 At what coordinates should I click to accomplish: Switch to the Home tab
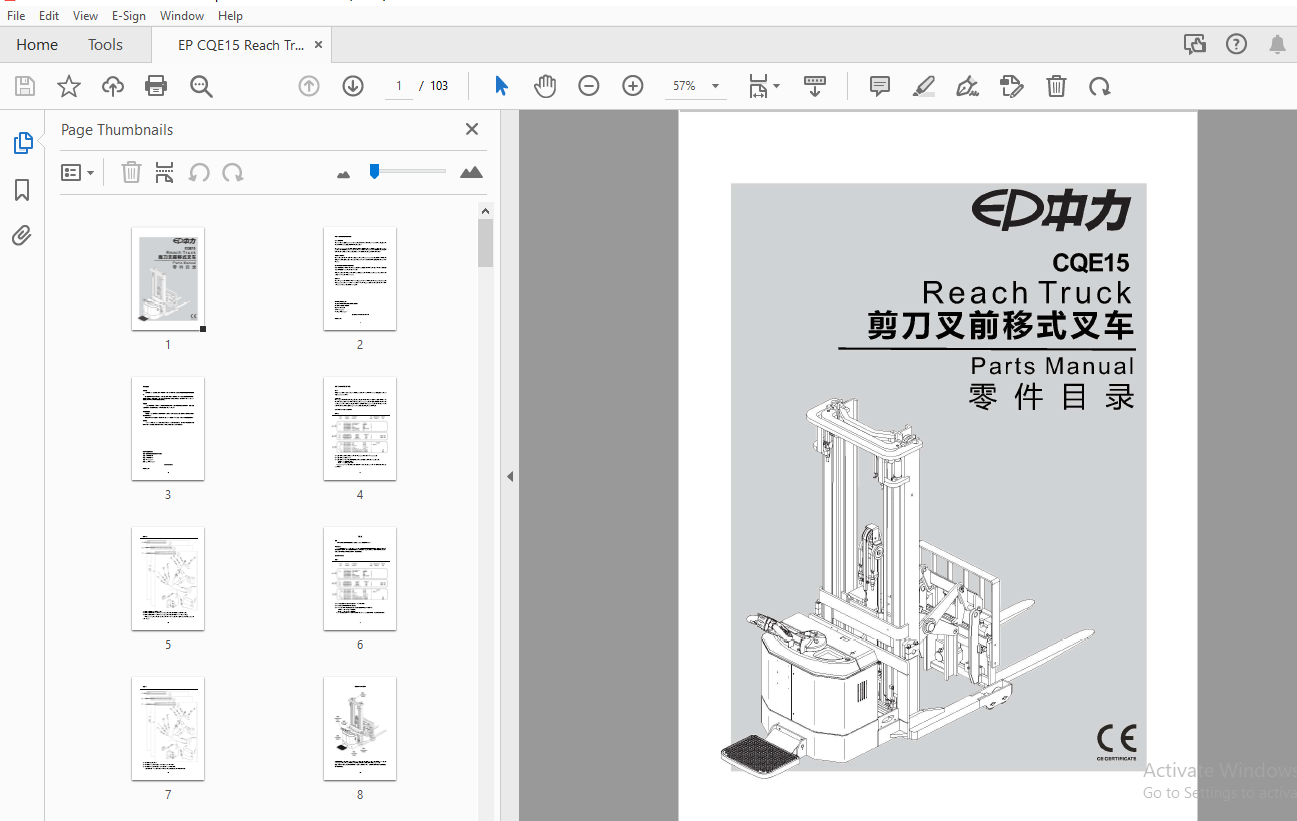(x=37, y=44)
